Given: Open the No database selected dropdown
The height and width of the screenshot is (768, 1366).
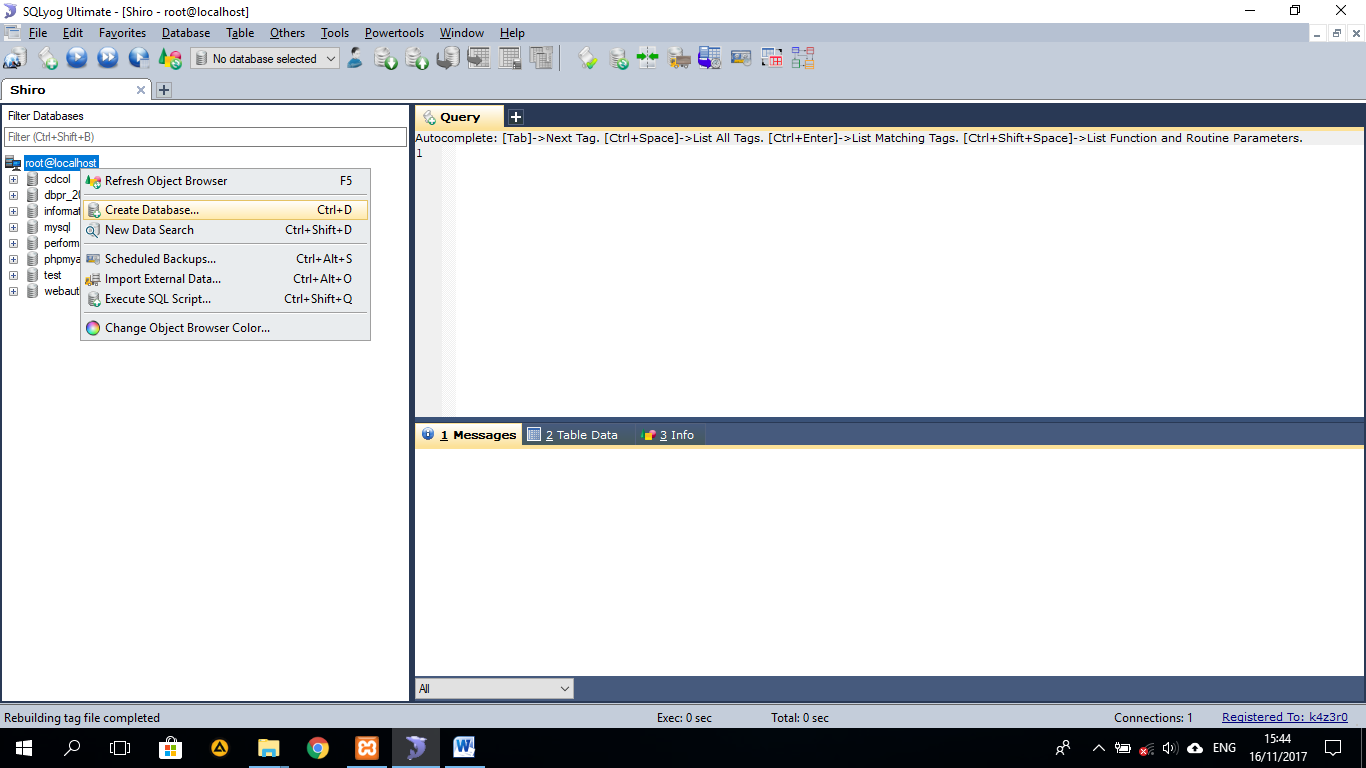Looking at the screenshot, I should [x=265, y=59].
